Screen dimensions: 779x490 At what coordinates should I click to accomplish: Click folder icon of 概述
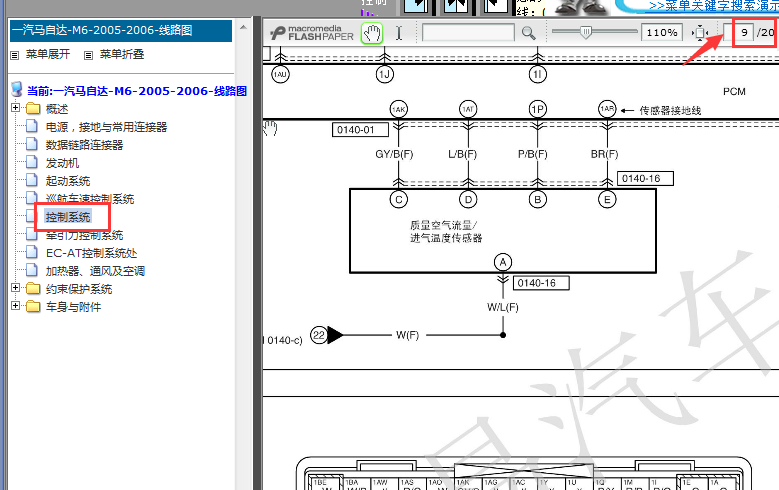[33, 108]
